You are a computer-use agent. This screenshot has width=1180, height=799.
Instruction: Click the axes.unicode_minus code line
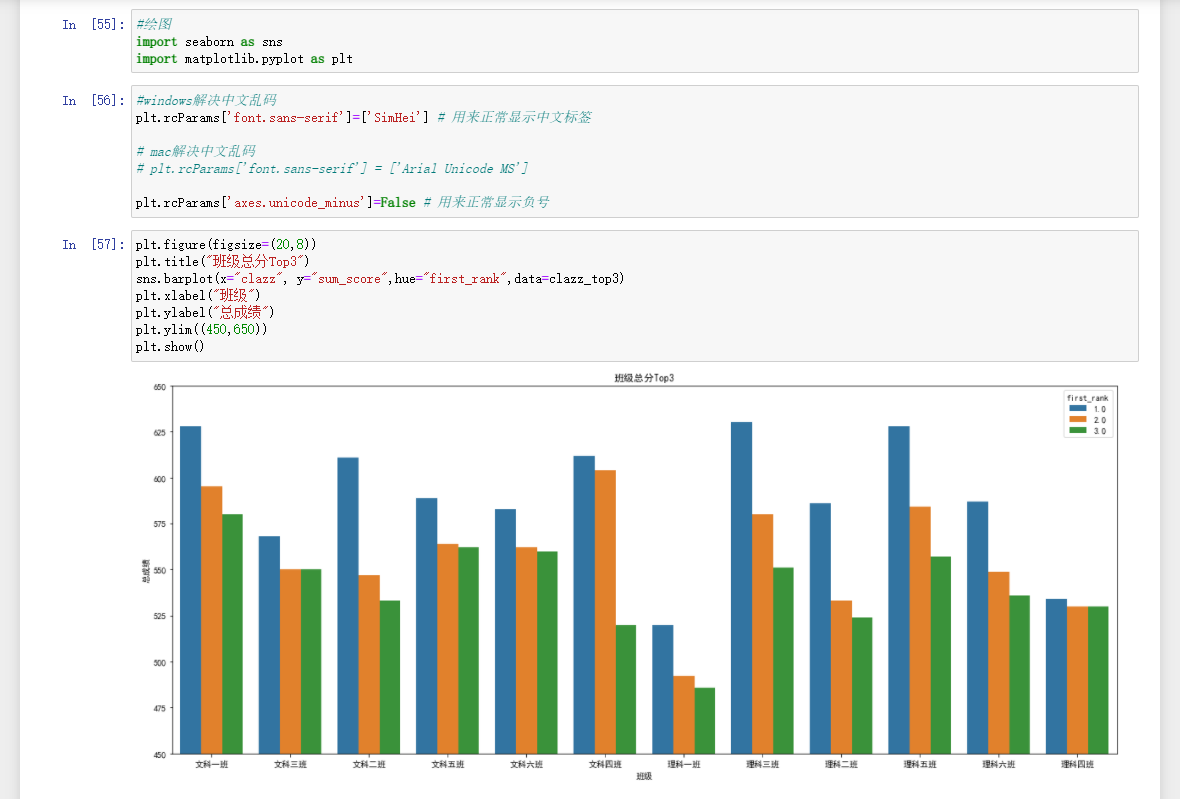click(342, 202)
